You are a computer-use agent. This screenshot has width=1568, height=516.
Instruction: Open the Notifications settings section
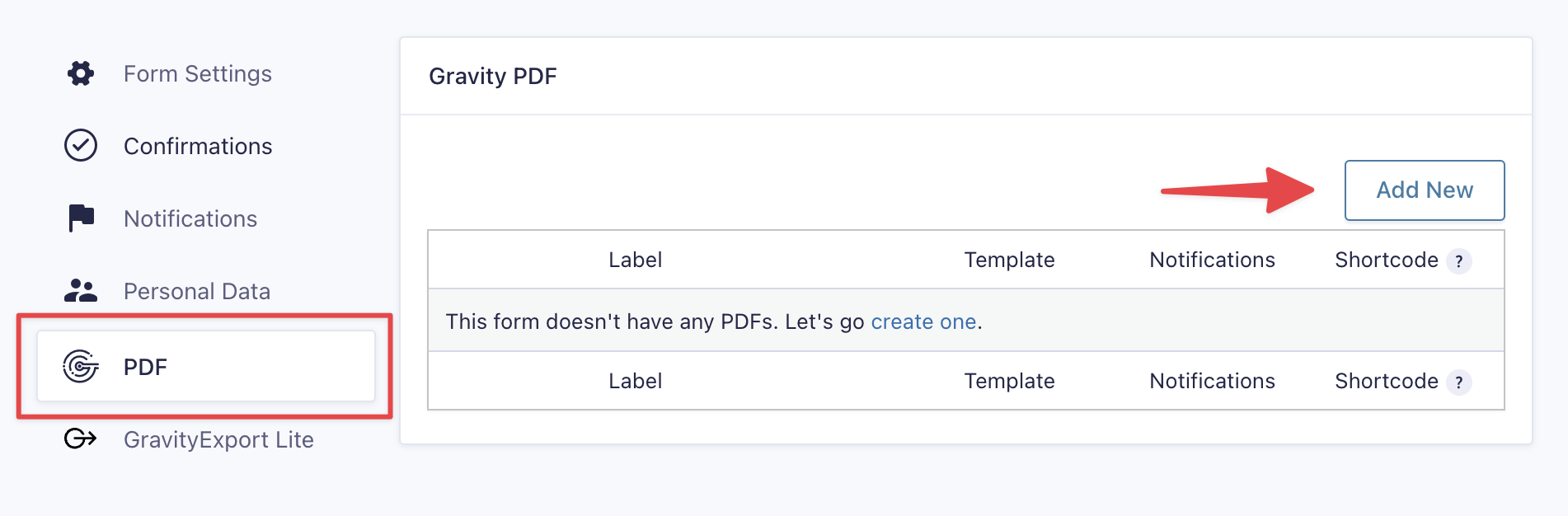[190, 218]
